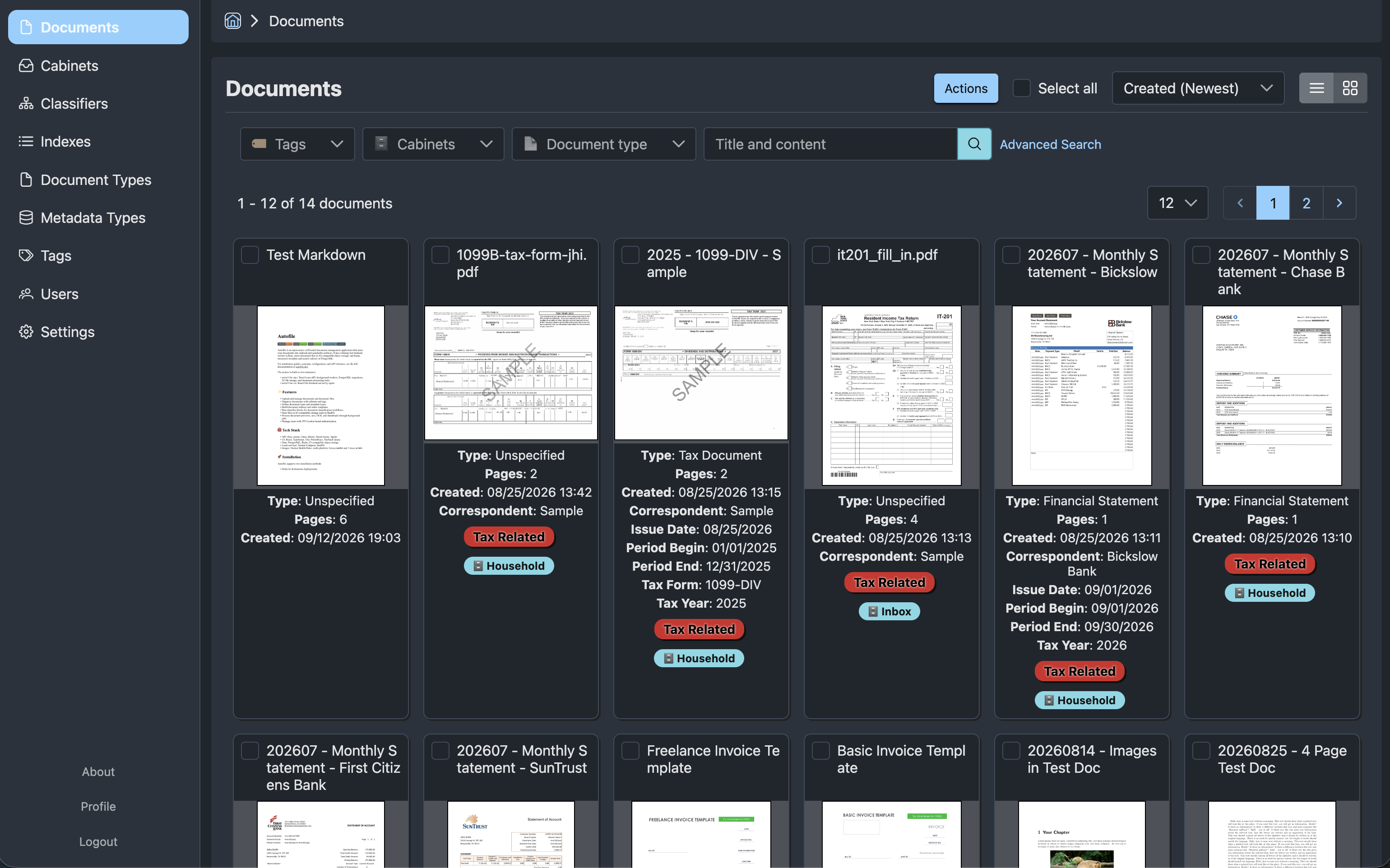Open the Test Markdown document thumbnail
Image resolution: width=1390 pixels, height=868 pixels.
[x=320, y=396]
